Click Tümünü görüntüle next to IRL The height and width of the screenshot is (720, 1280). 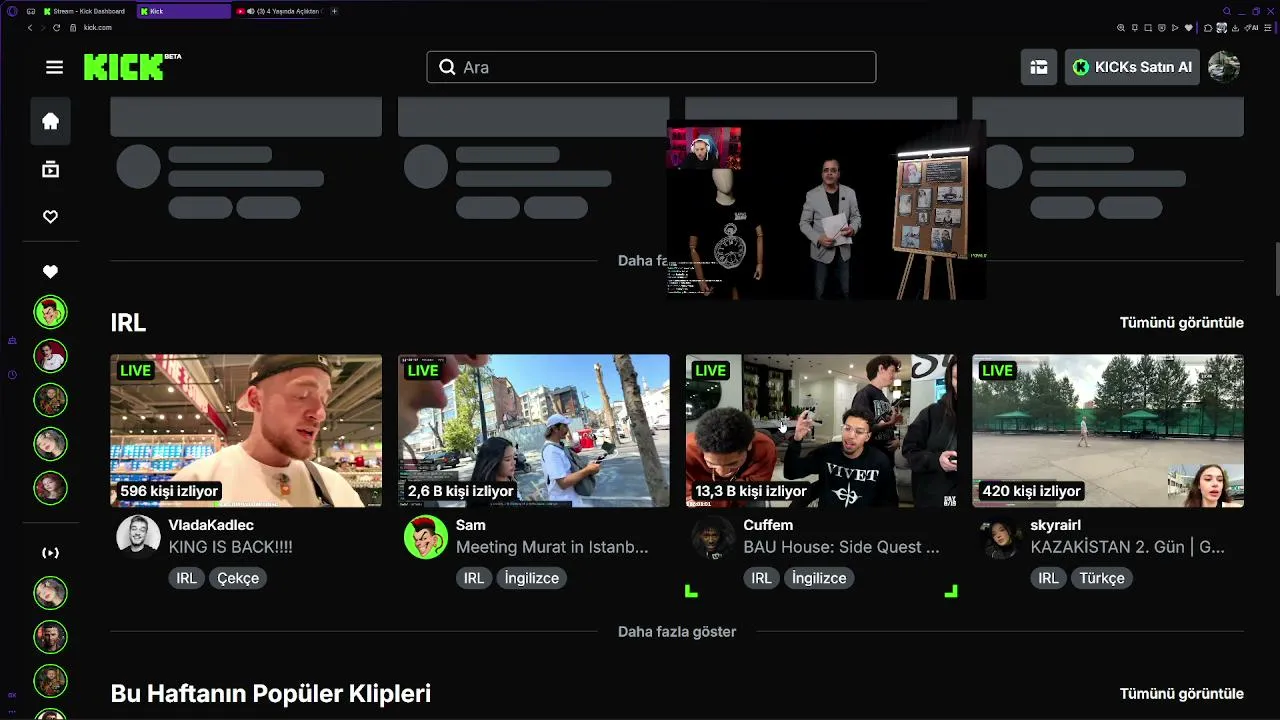coord(1181,322)
